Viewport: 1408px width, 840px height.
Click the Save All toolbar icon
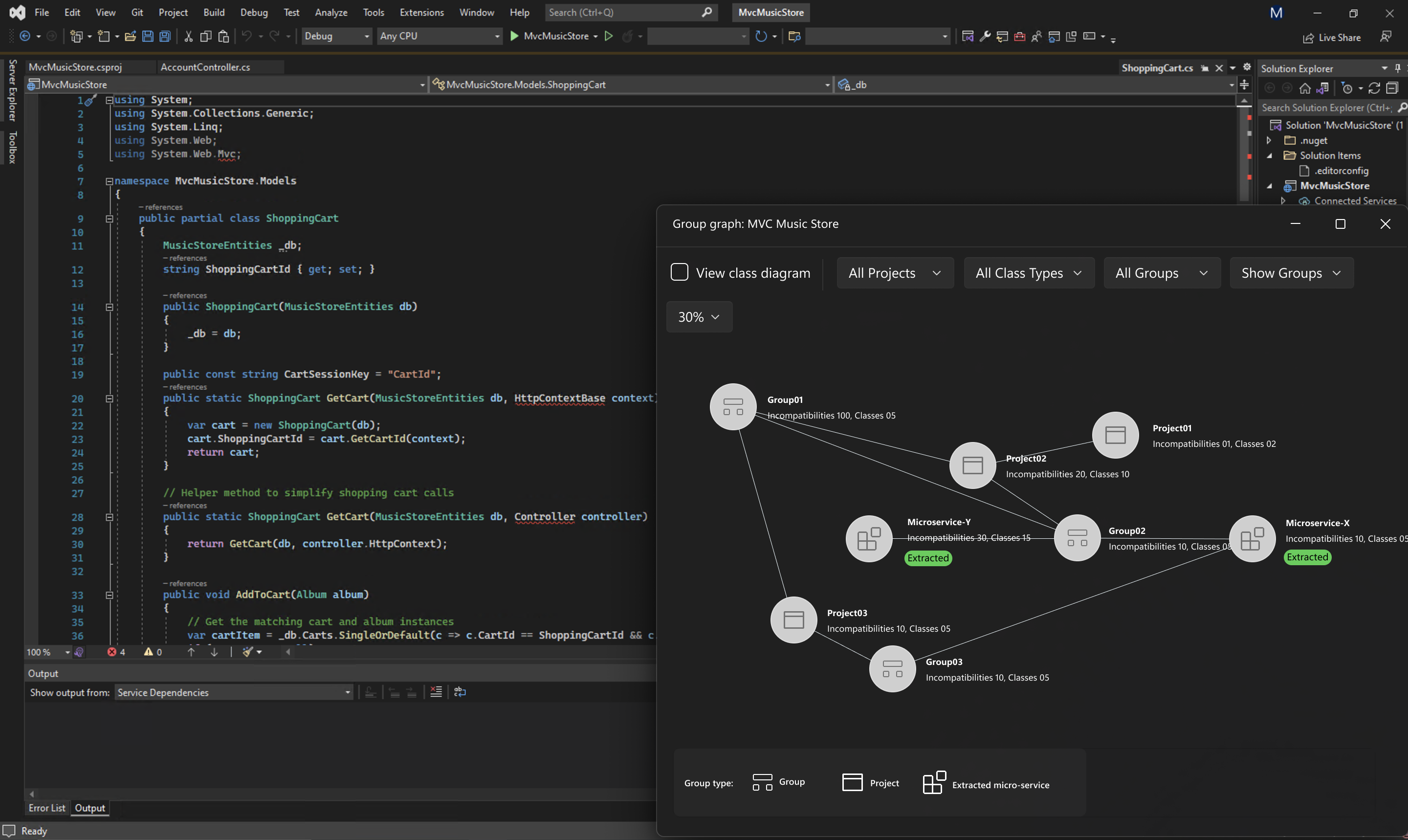pos(165,37)
